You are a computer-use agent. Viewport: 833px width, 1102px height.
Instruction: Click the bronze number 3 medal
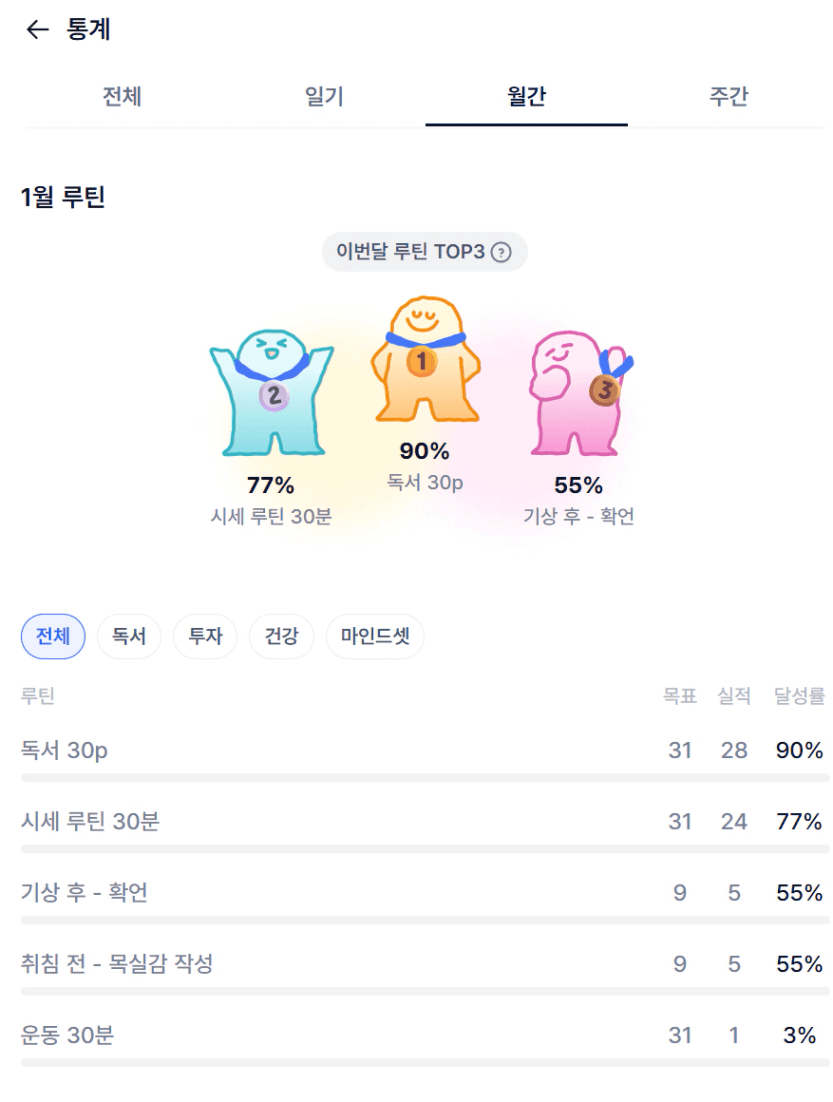[x=604, y=391]
